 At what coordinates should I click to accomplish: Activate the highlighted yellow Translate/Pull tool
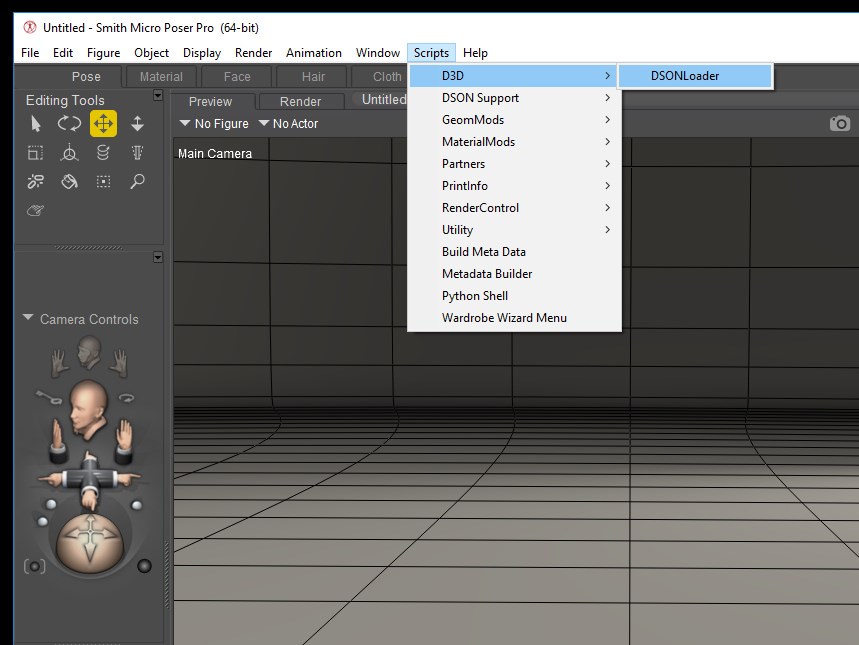pyautogui.click(x=104, y=124)
